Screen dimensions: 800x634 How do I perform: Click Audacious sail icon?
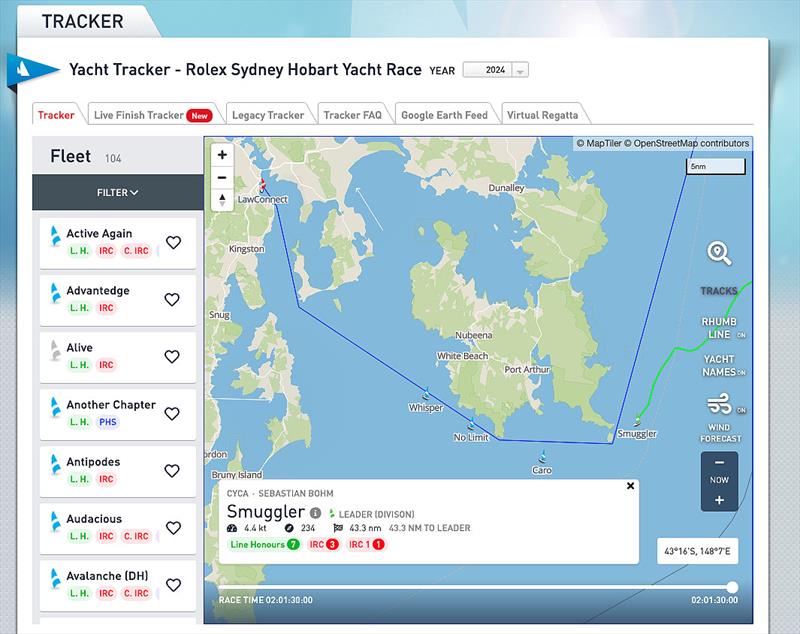pyautogui.click(x=55, y=522)
